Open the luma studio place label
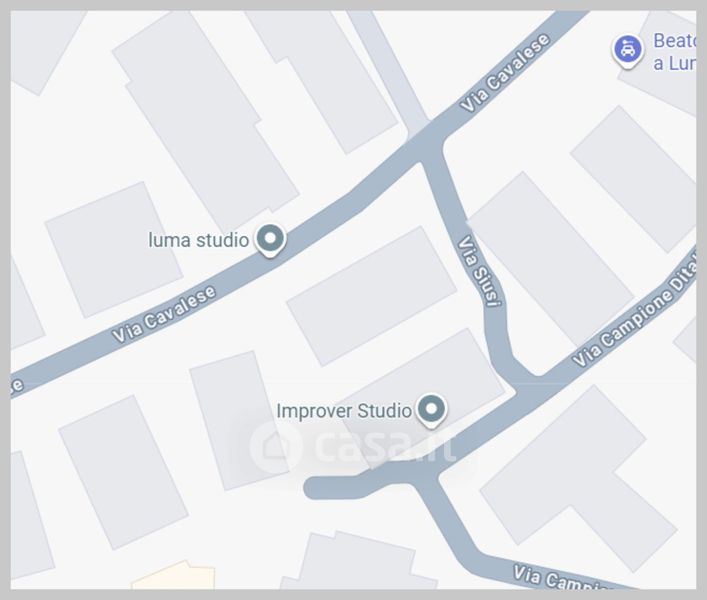The width and height of the screenshot is (707, 600). [198, 240]
